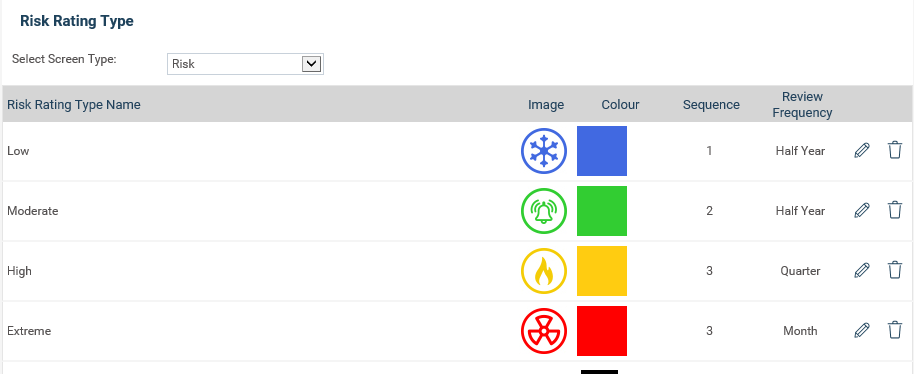The height and width of the screenshot is (374, 914).
Task: Delete the Extreme risk rating row
Action: click(x=895, y=330)
